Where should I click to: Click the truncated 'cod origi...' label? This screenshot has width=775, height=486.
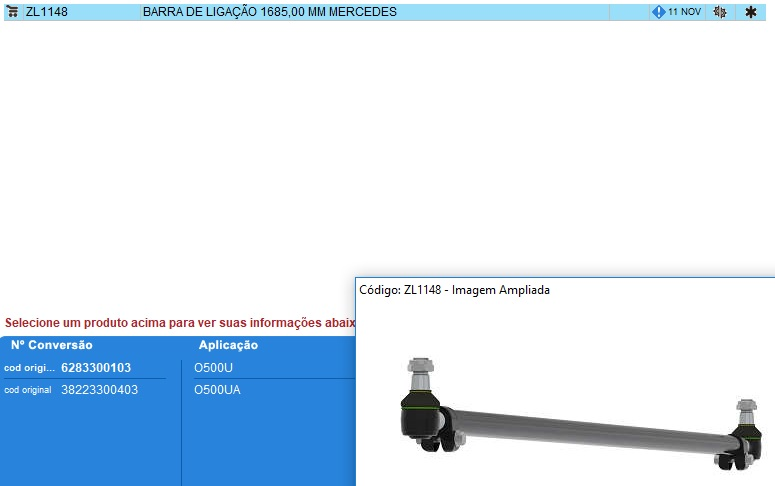click(x=29, y=368)
